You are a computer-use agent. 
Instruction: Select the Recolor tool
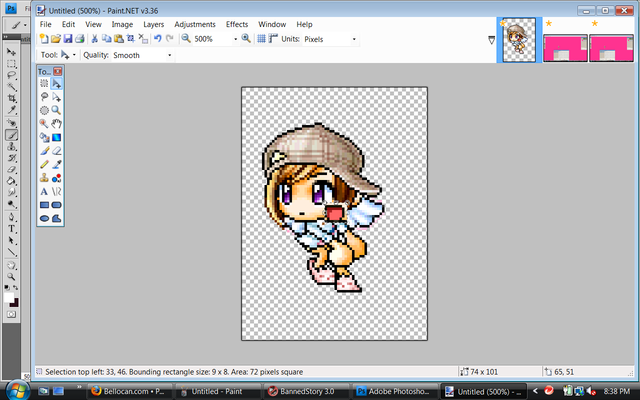click(56, 178)
